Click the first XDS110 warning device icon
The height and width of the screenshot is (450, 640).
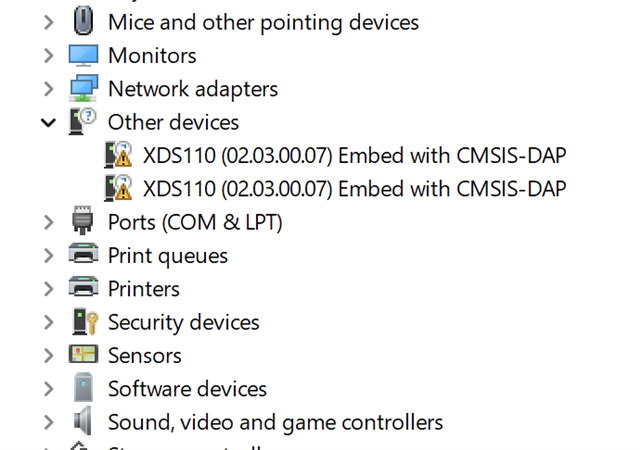pyautogui.click(x=118, y=155)
